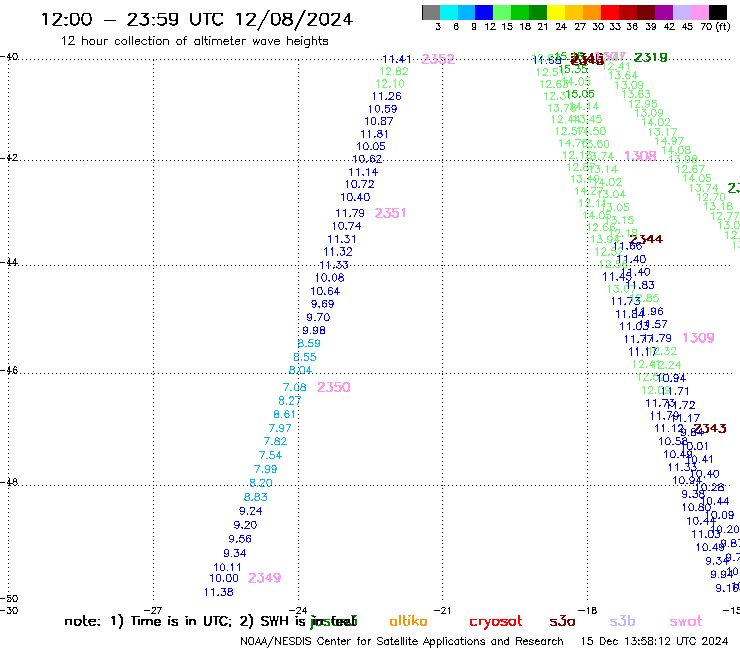
Task: Click the light blue 8.55 value
Action: point(305,357)
